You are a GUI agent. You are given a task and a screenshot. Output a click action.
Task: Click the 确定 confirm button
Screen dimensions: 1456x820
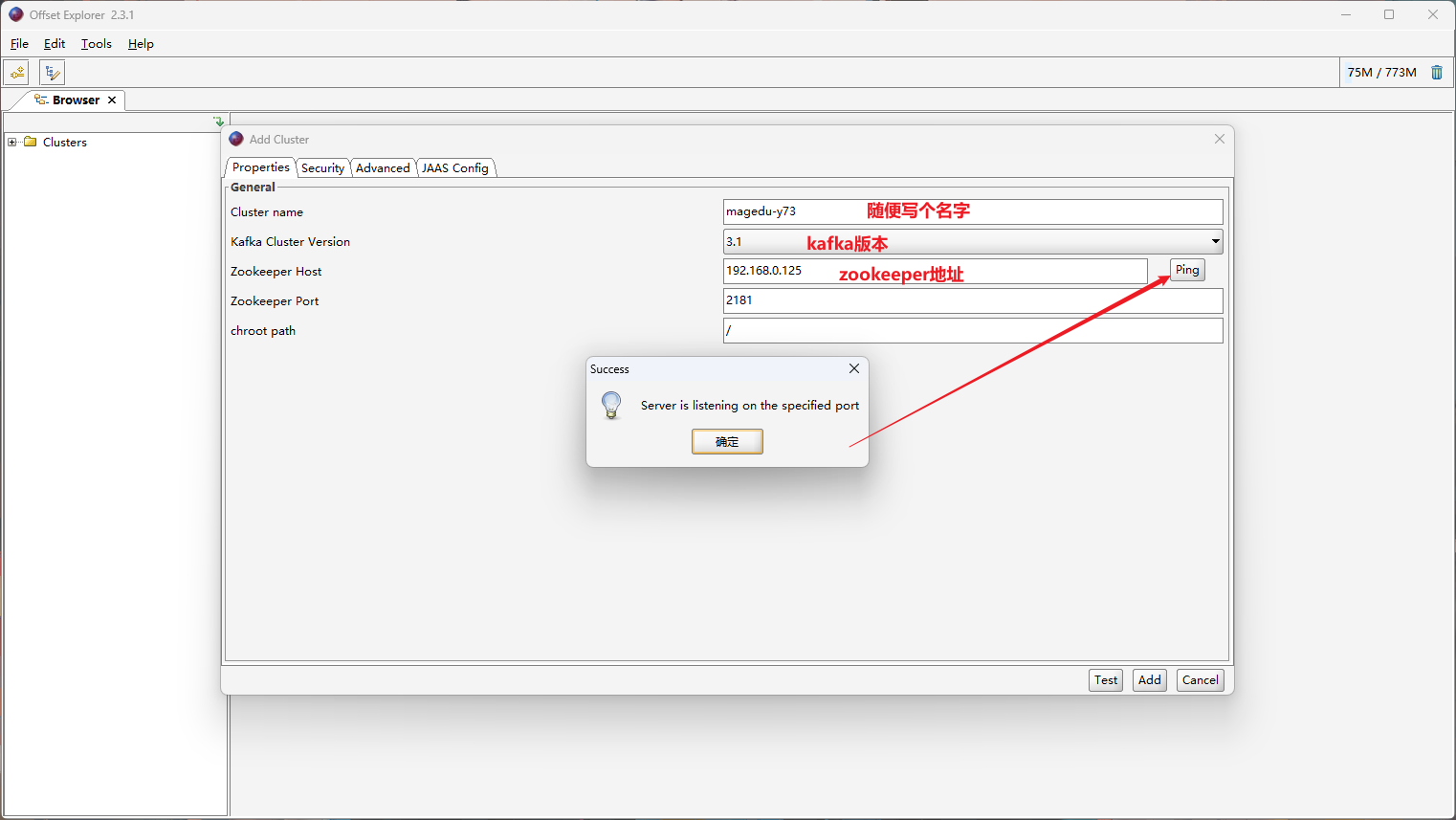click(x=727, y=441)
